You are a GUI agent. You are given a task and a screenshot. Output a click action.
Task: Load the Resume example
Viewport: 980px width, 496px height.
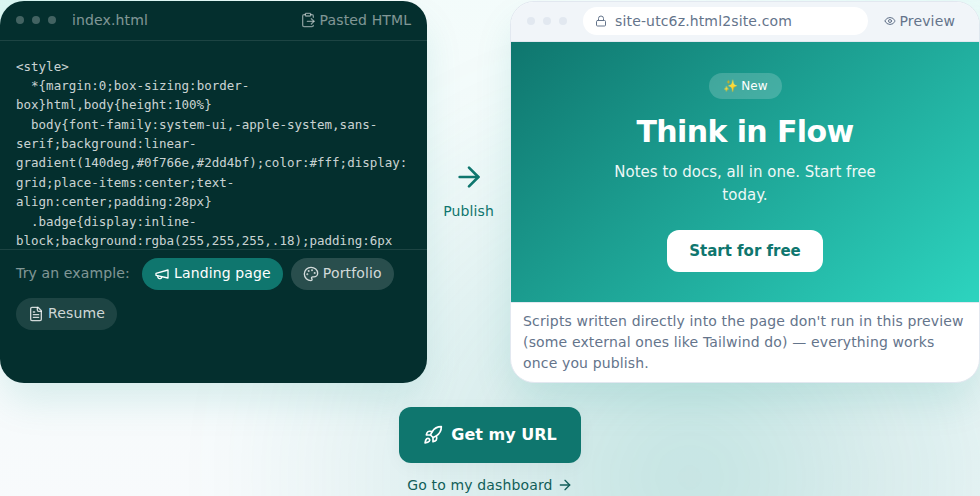pyautogui.click(x=66, y=314)
